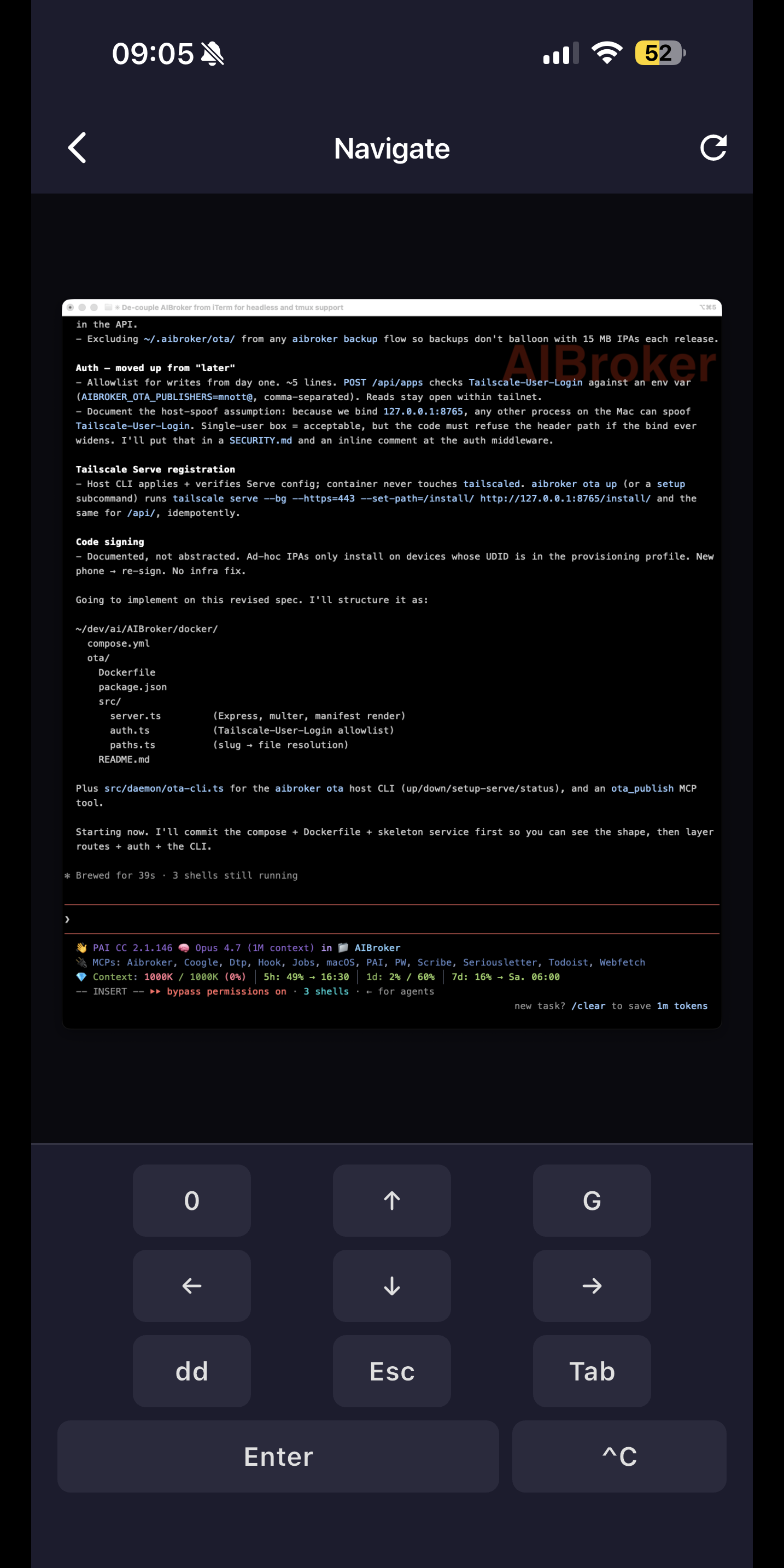Tap the Wi-Fi icon in status bar

point(607,52)
